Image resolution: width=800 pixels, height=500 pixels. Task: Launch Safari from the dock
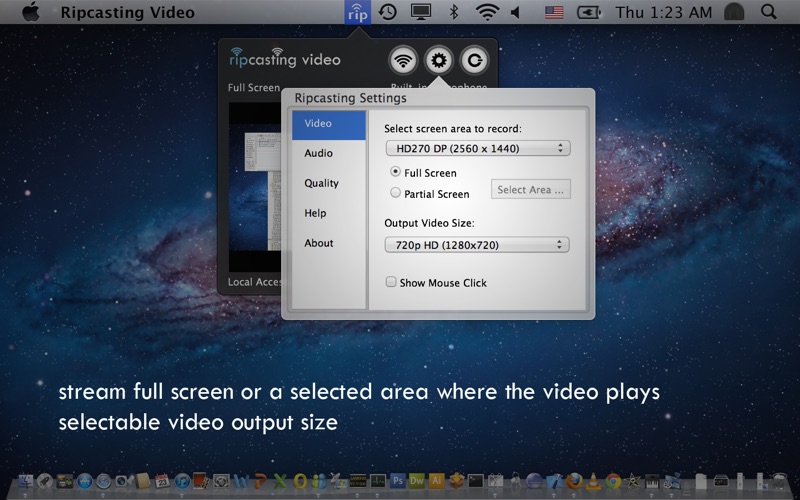coord(104,481)
